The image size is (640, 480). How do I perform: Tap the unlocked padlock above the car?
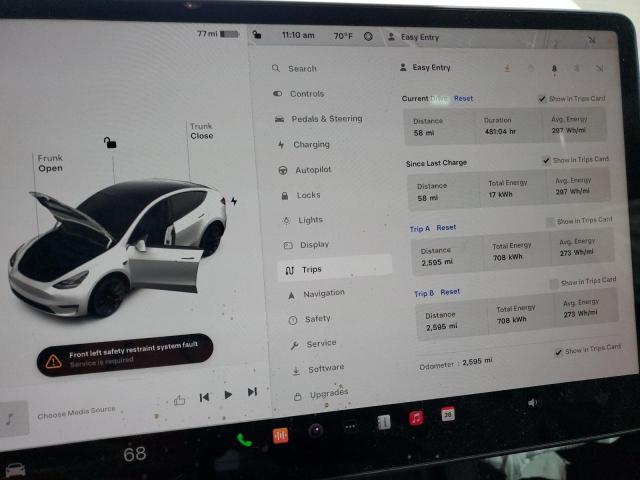[x=110, y=142]
